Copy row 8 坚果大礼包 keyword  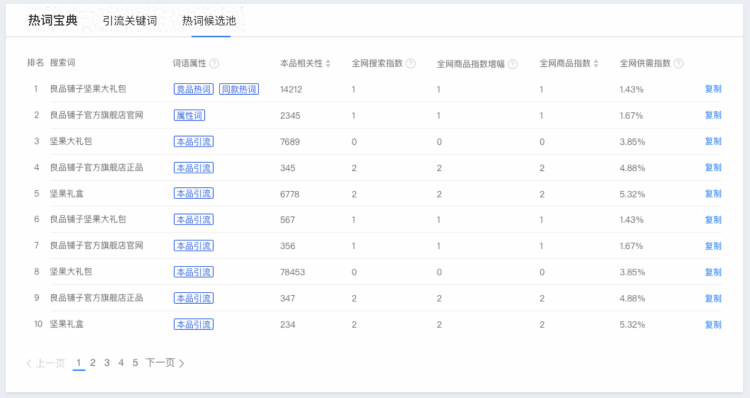tap(713, 272)
